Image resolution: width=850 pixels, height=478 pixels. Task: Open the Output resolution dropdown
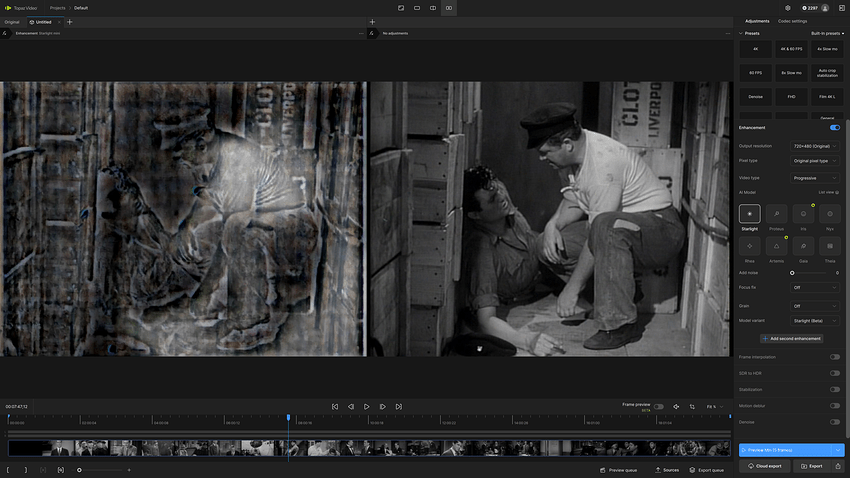(x=815, y=146)
